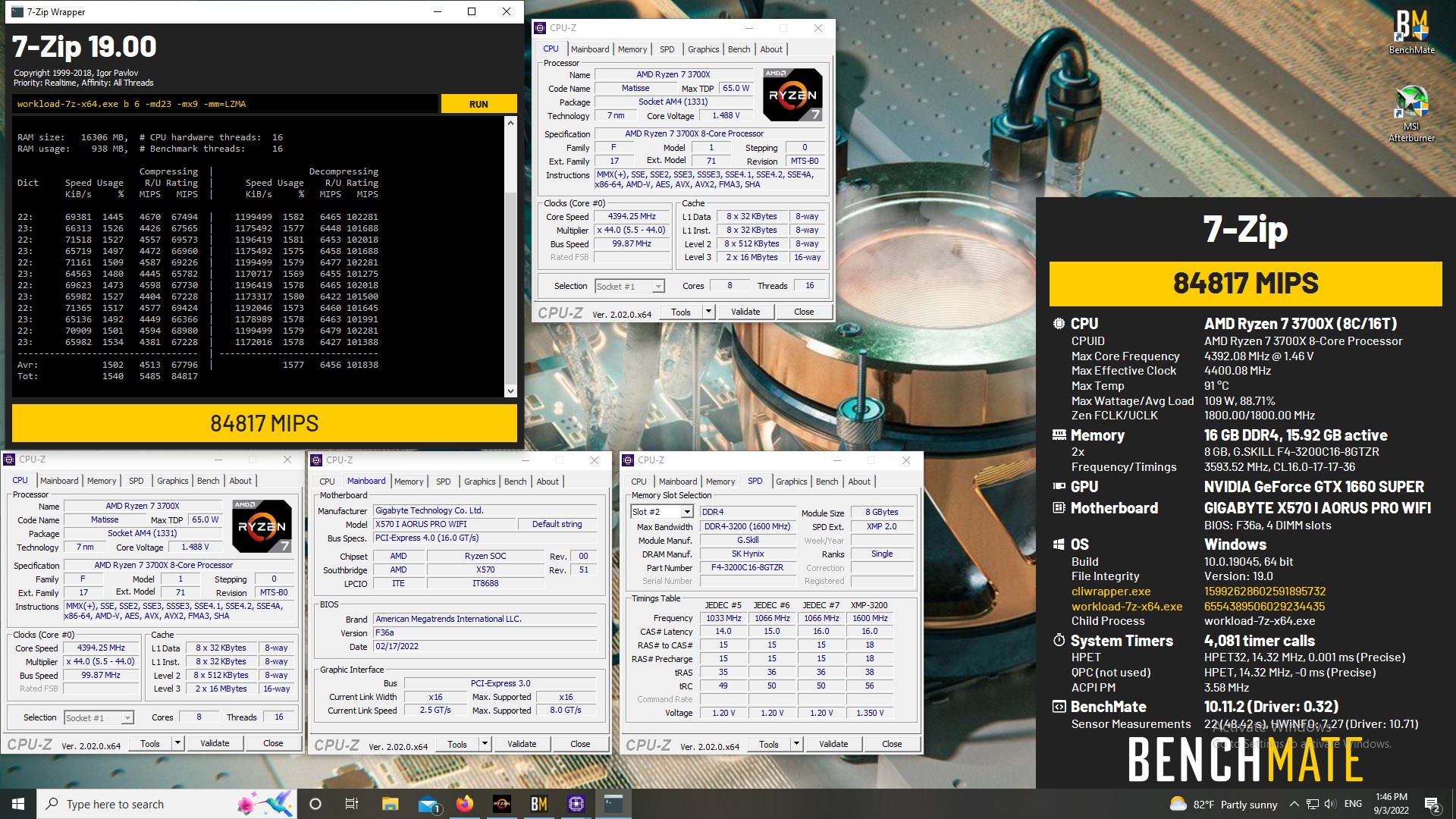
Task: Switch to 7-Zip wrapper console taskbar icon
Action: pyautogui.click(x=613, y=804)
